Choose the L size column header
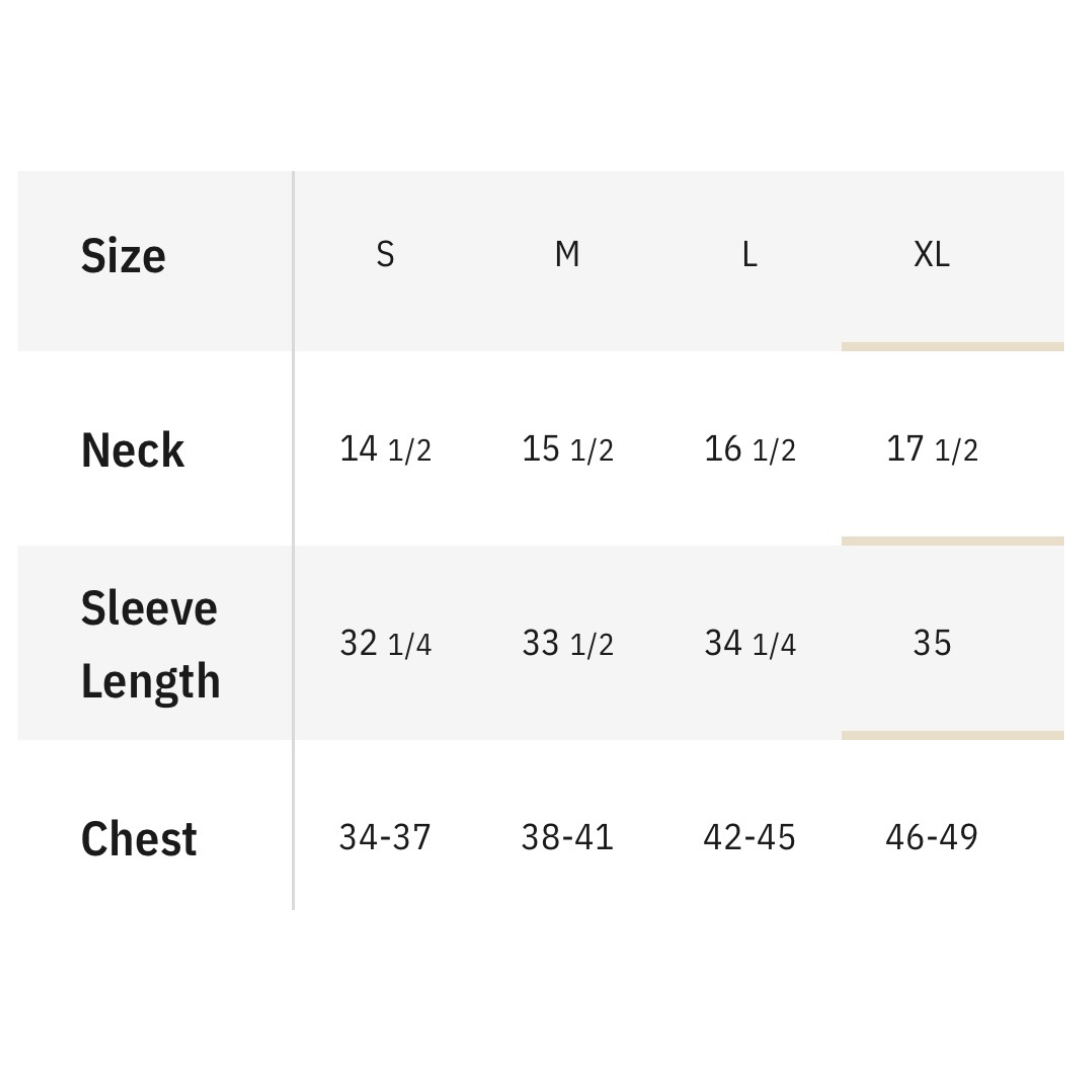 click(749, 255)
